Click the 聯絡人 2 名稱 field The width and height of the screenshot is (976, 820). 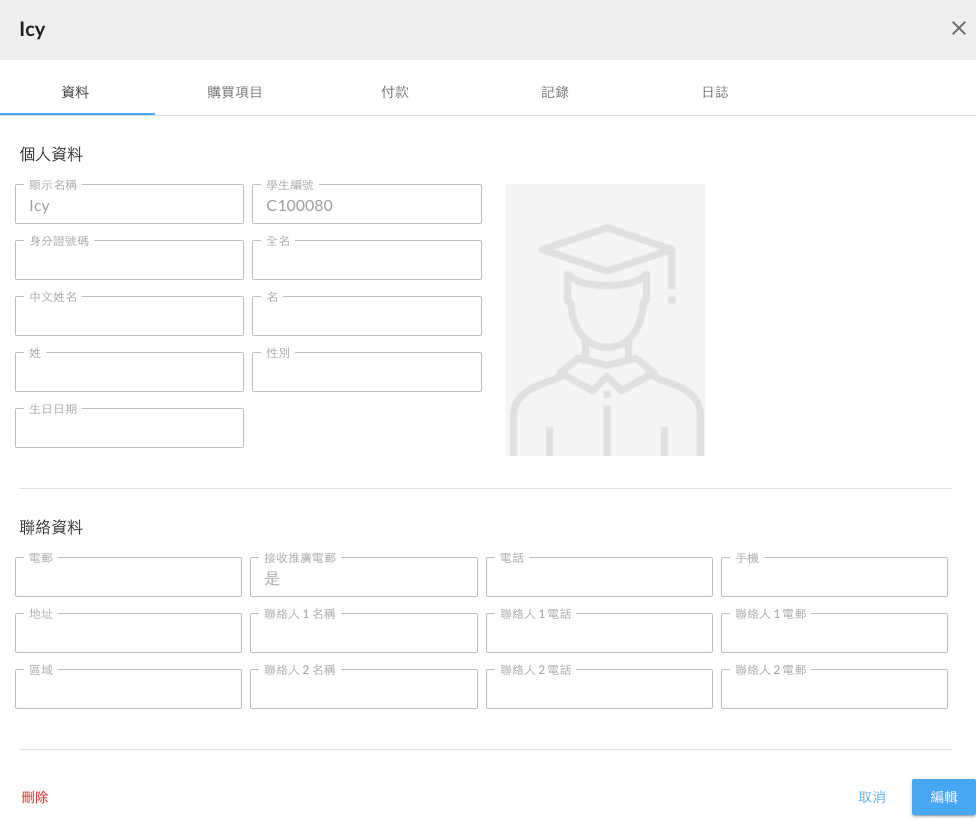pyautogui.click(x=364, y=689)
